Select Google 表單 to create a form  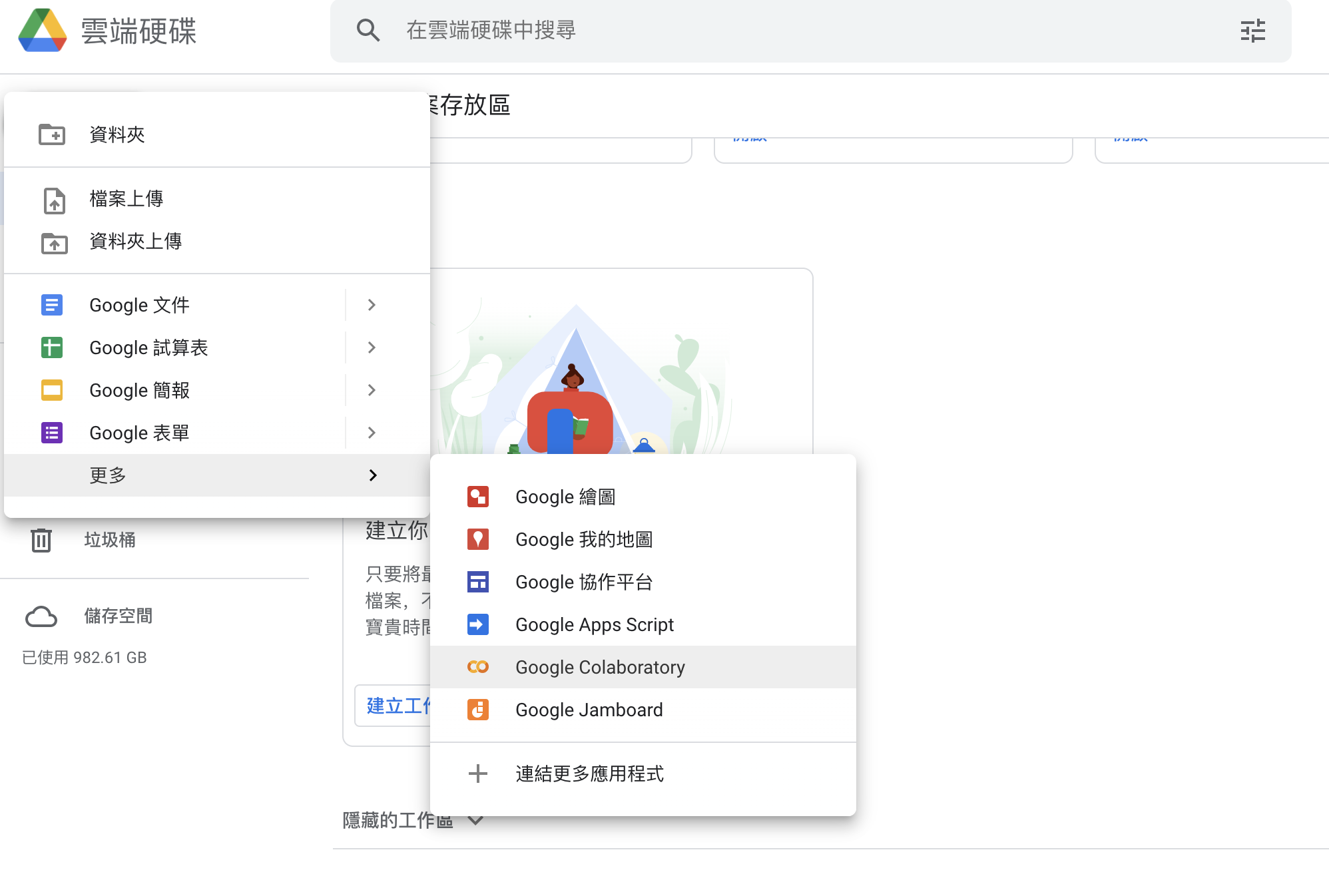(139, 433)
